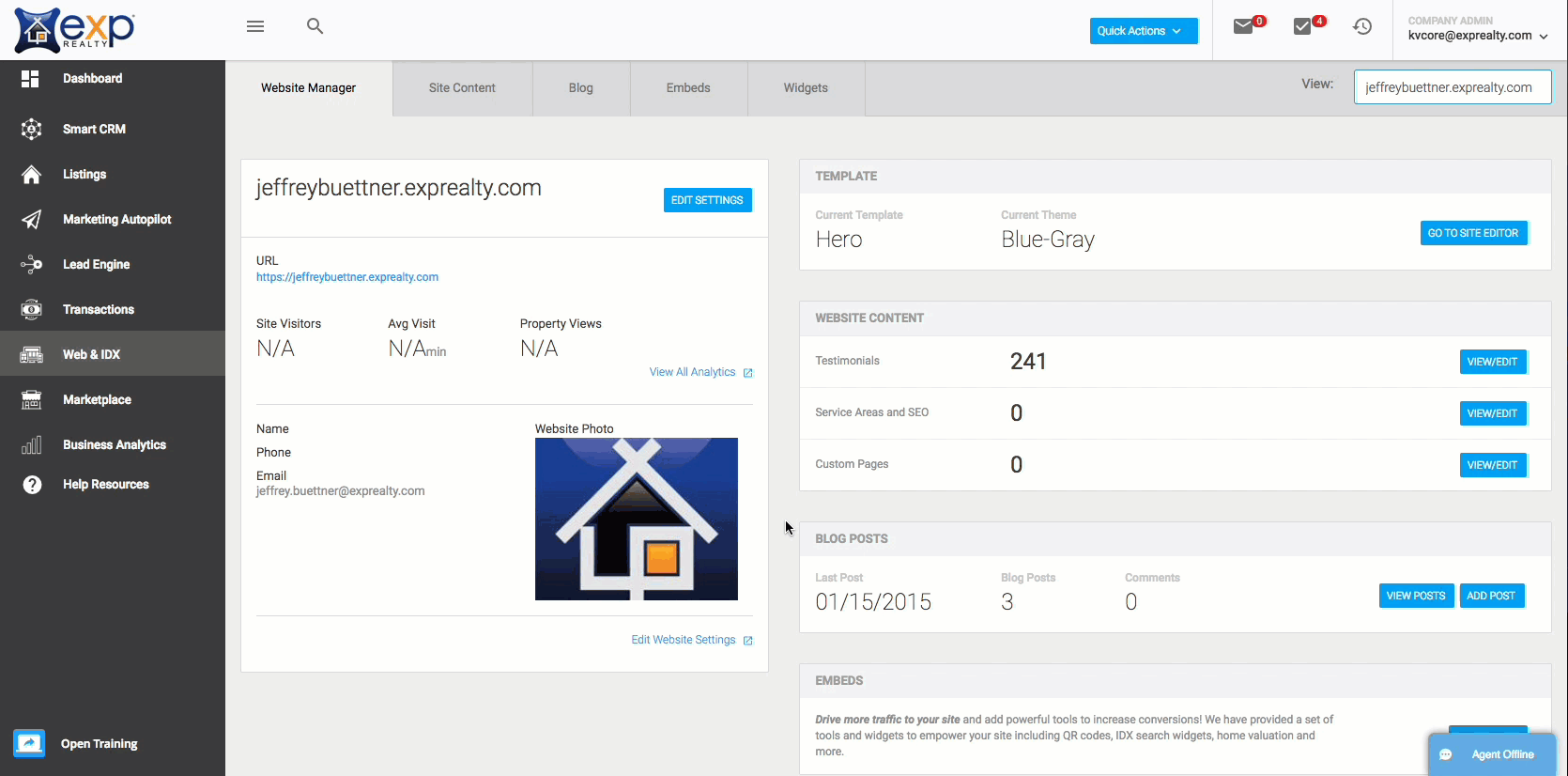Open the Blog tab
The image size is (1568, 776).
pos(581,88)
